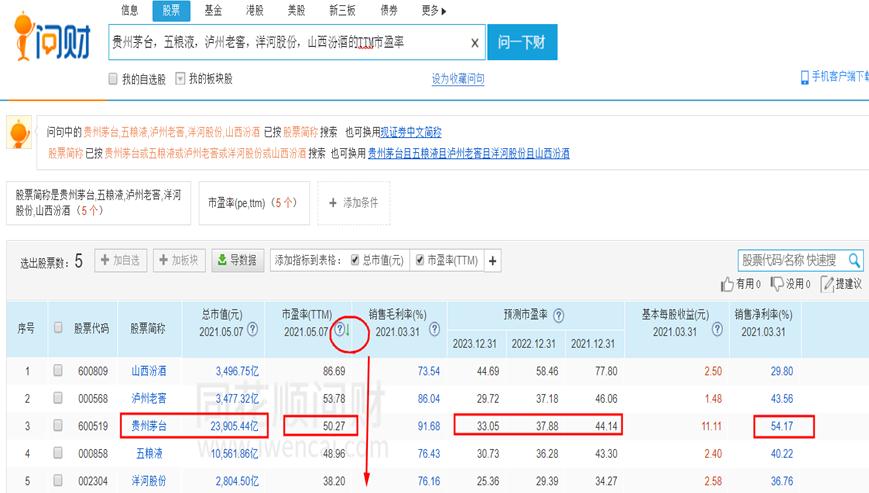Image resolution: width=869 pixels, height=493 pixels.
Task: Open the 手机客户端下载 phone icon link
Action: [x=805, y=78]
